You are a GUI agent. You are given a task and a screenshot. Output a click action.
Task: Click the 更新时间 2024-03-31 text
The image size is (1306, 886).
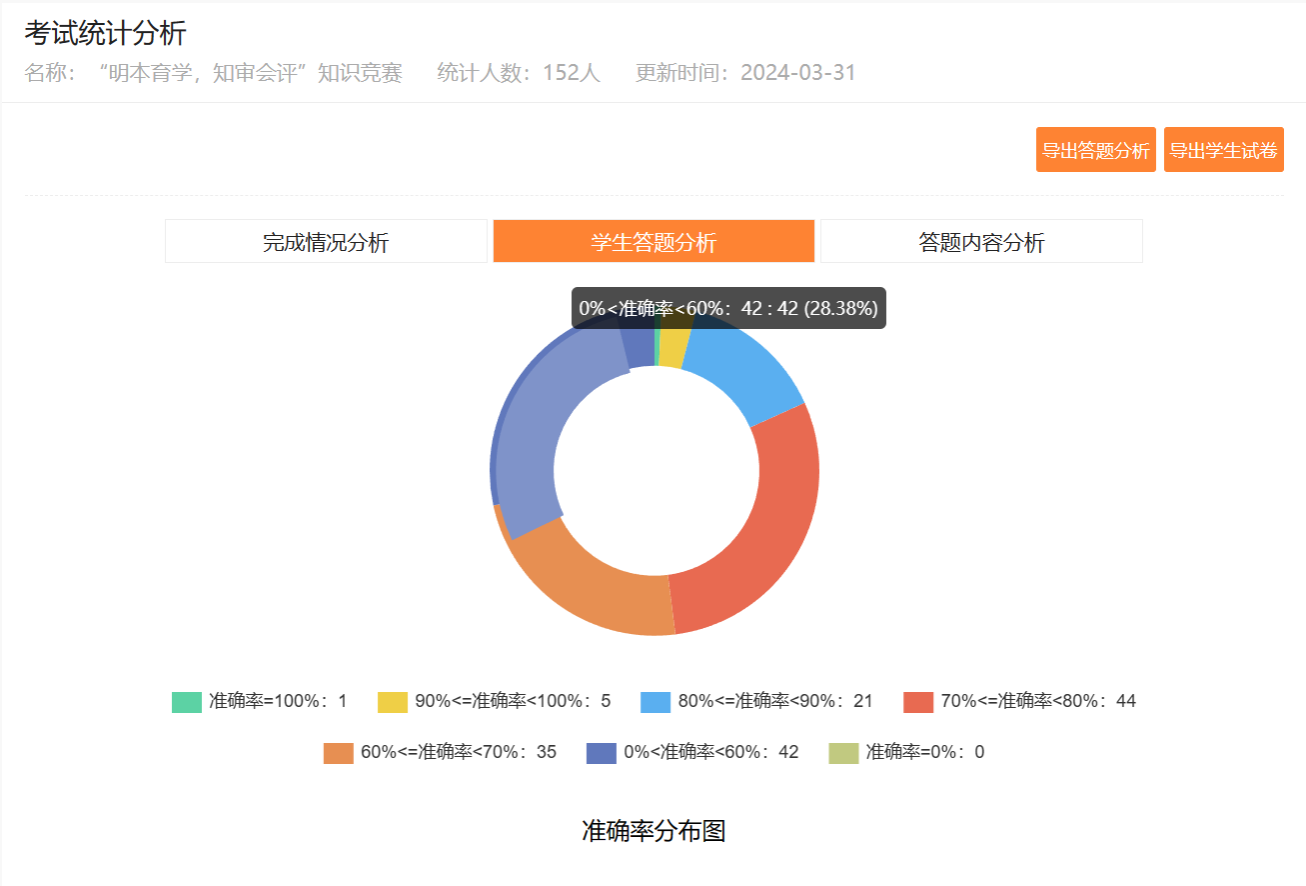pyautogui.click(x=745, y=73)
